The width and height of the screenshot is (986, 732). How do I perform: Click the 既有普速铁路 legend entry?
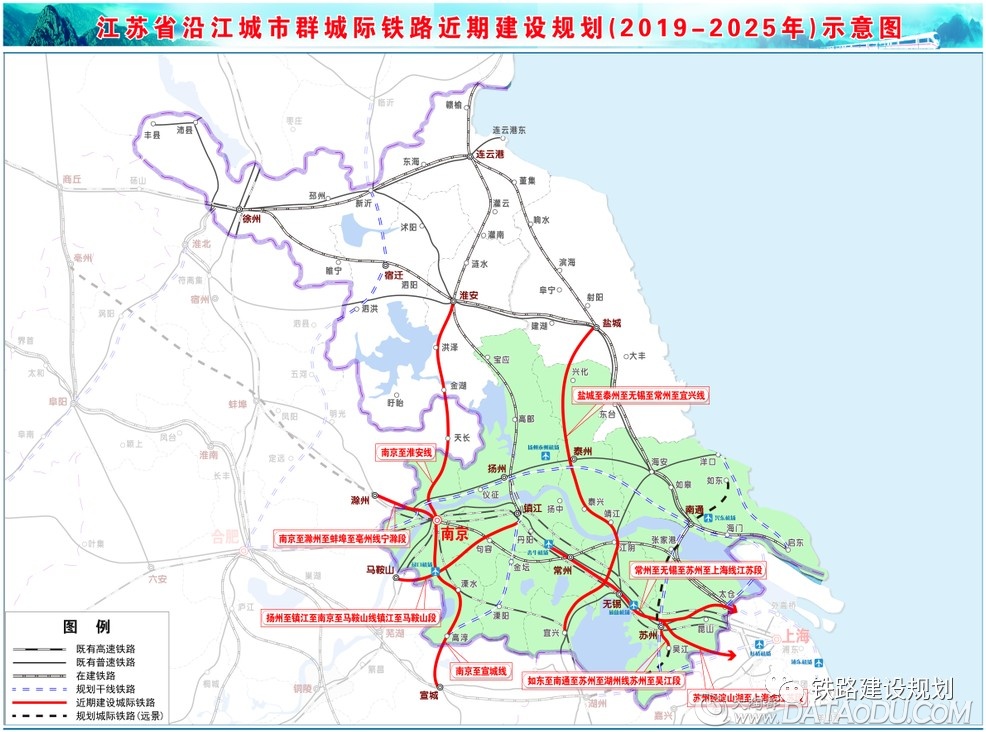tap(74, 662)
